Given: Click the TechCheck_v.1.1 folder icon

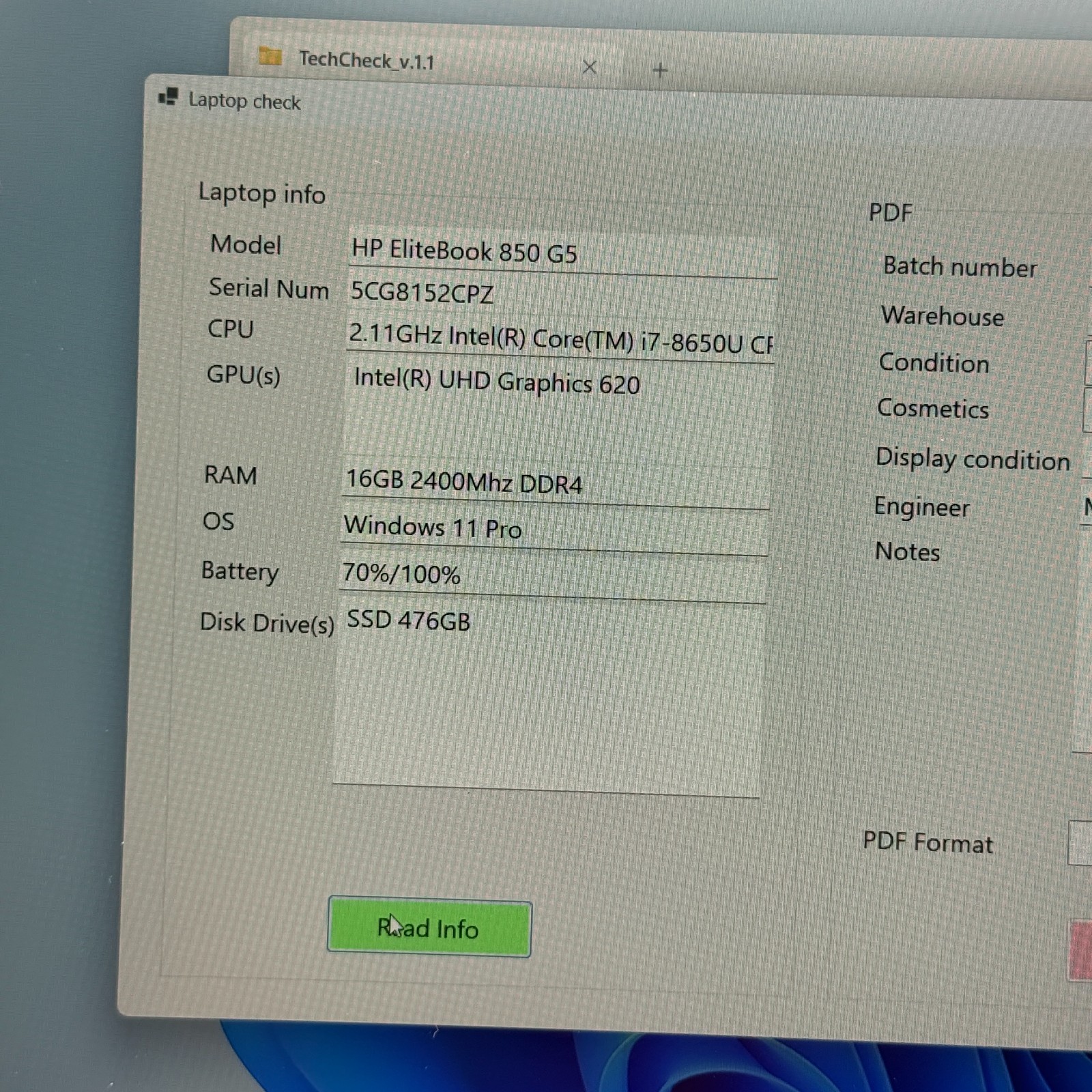Looking at the screenshot, I should [270, 56].
